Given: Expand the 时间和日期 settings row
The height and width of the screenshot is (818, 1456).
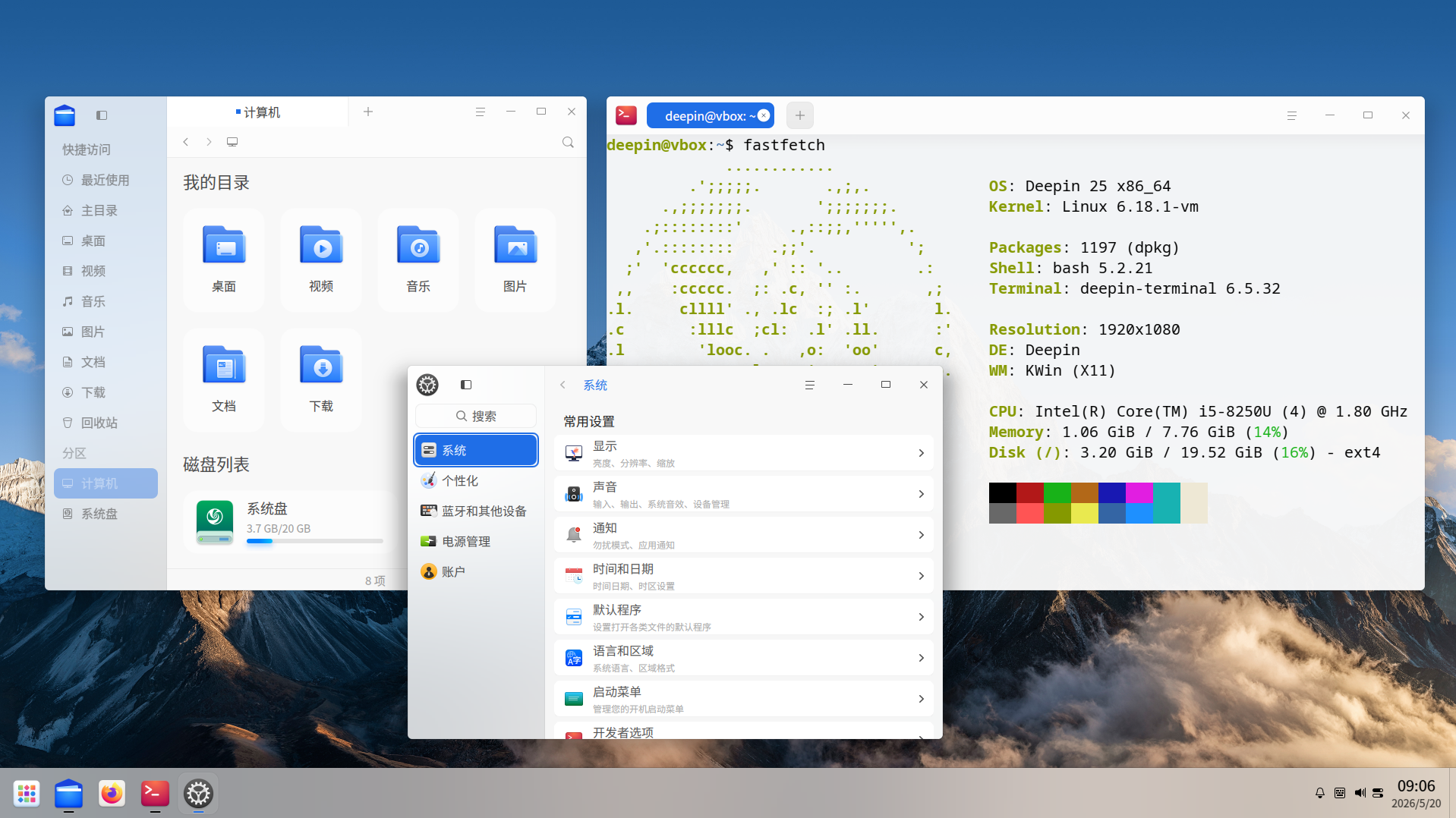Looking at the screenshot, I should (744, 576).
